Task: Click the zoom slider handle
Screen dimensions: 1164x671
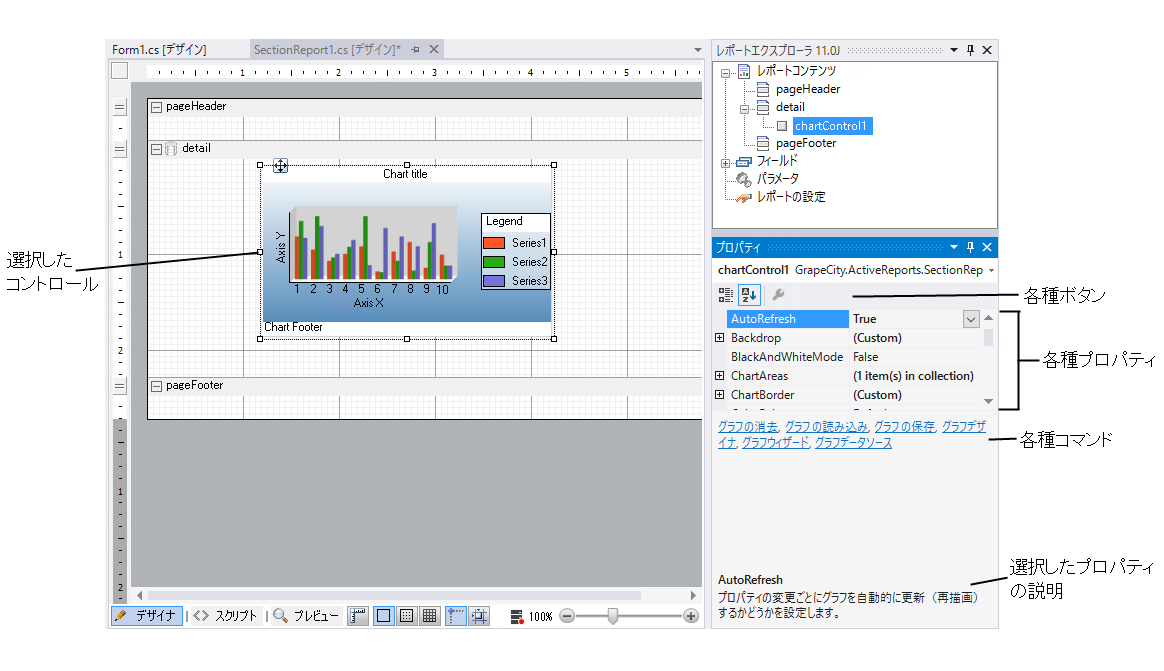Action: pyautogui.click(x=613, y=616)
